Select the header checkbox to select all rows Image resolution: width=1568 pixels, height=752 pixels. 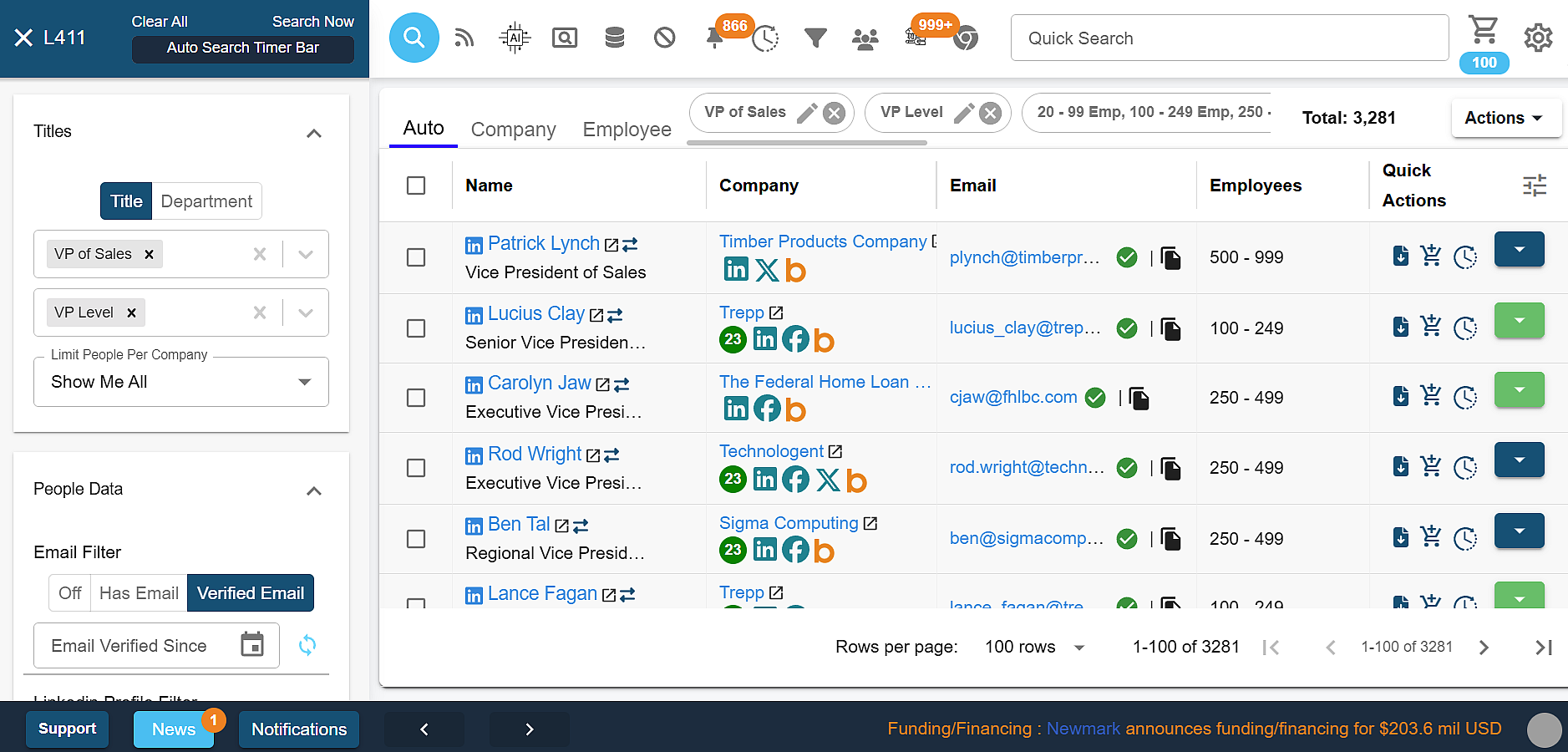tap(416, 185)
